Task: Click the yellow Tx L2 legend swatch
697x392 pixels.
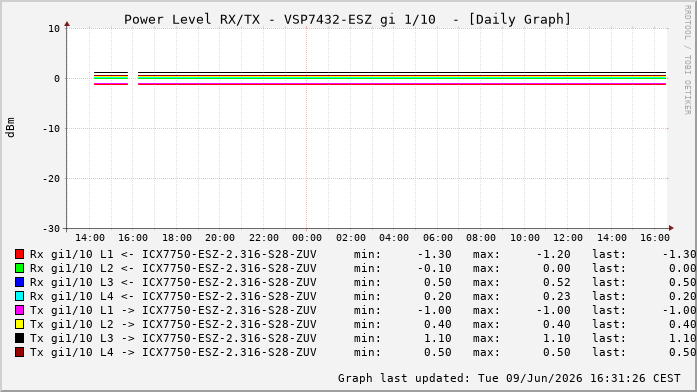Action: (19, 324)
